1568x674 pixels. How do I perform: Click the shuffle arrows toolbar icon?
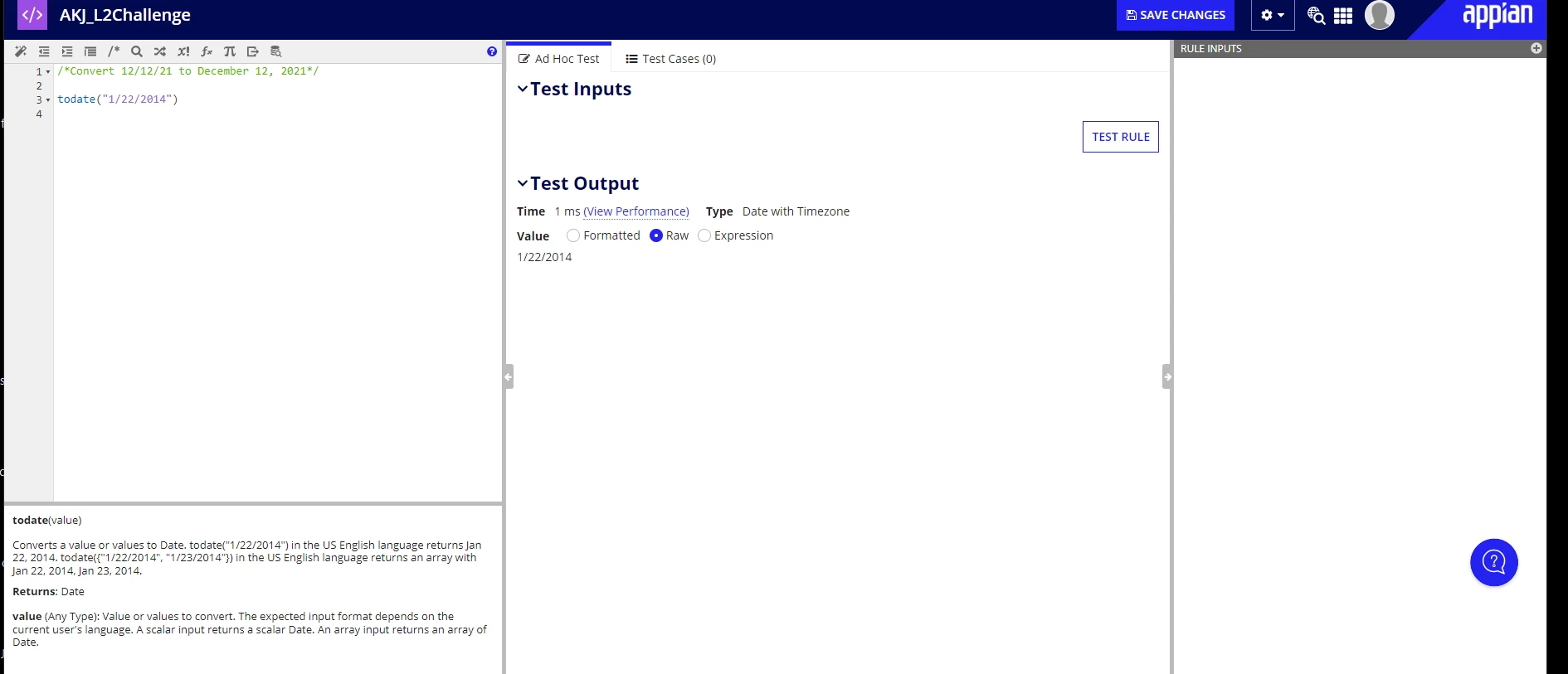160,51
